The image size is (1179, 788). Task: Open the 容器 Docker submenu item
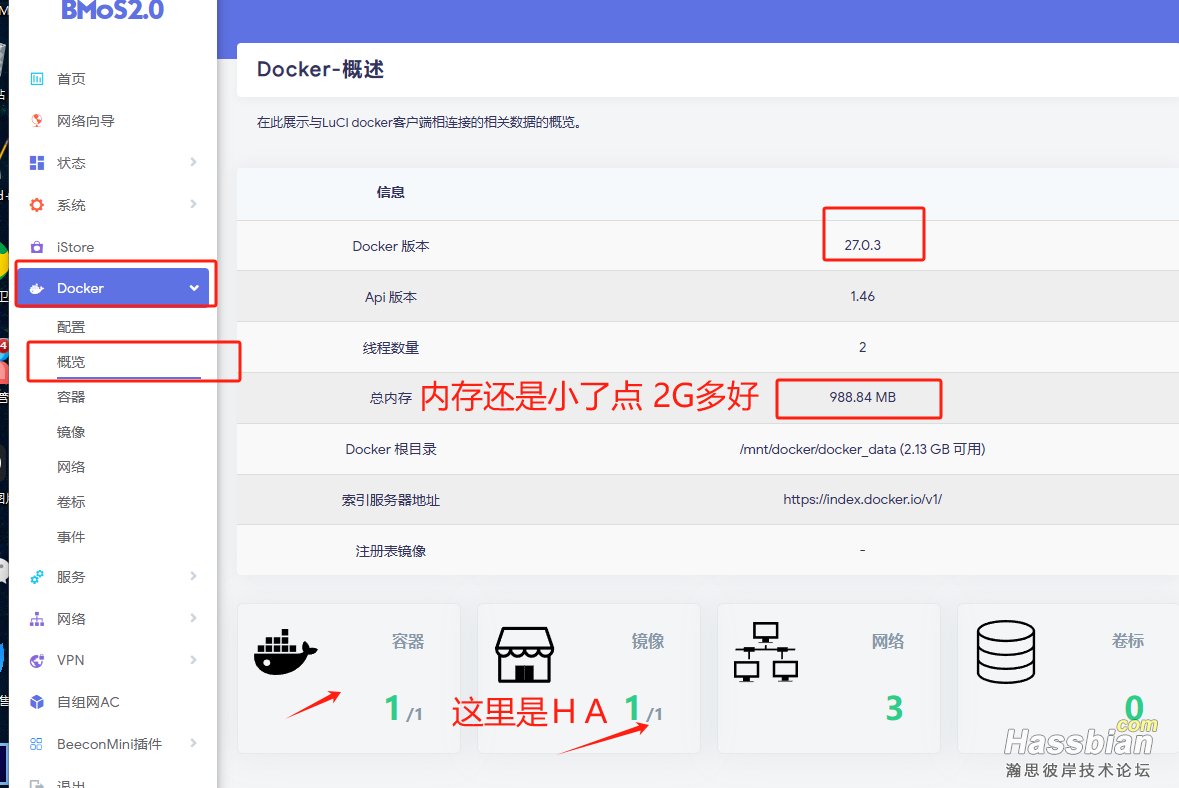(x=71, y=397)
